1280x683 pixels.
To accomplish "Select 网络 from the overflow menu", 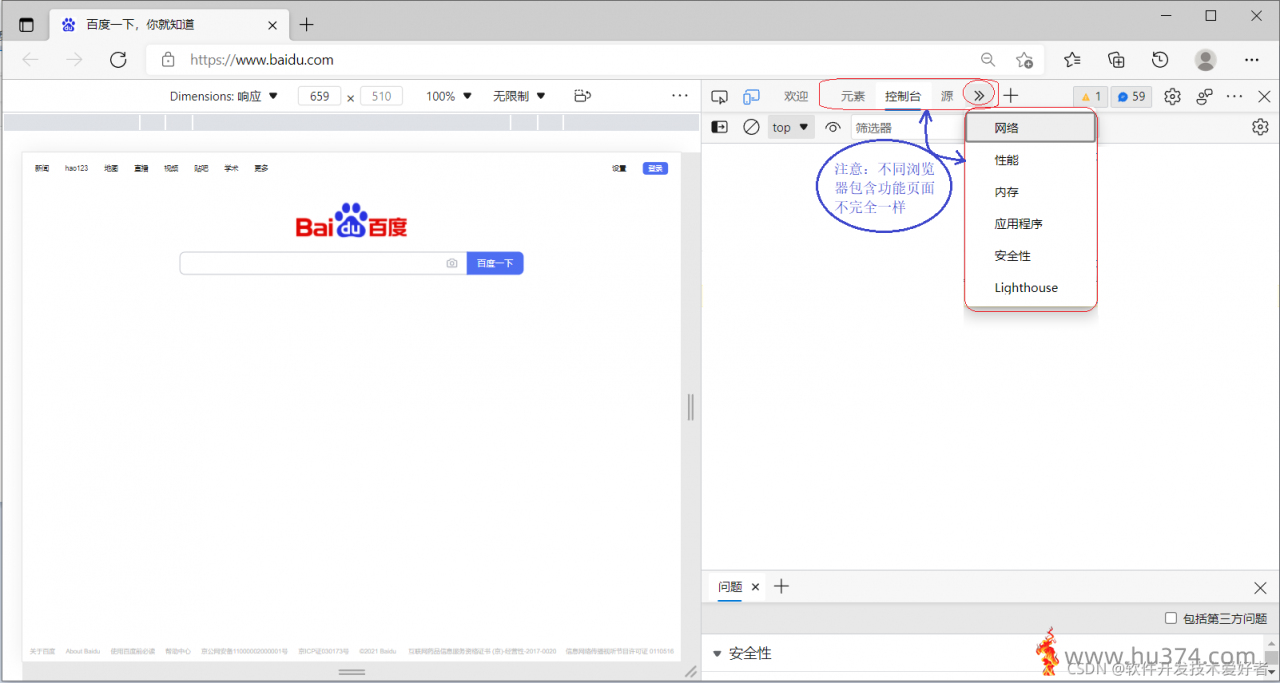I will [1031, 128].
